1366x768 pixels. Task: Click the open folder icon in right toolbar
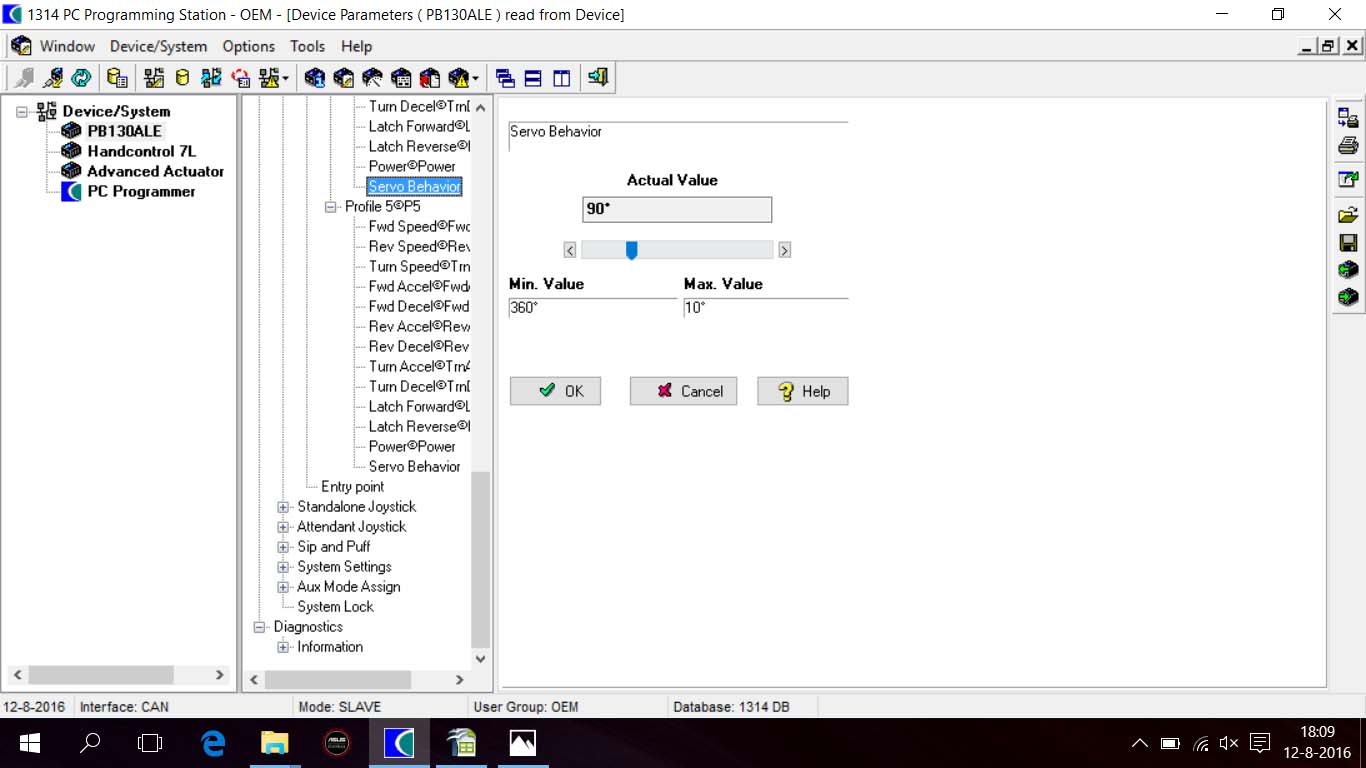1347,215
